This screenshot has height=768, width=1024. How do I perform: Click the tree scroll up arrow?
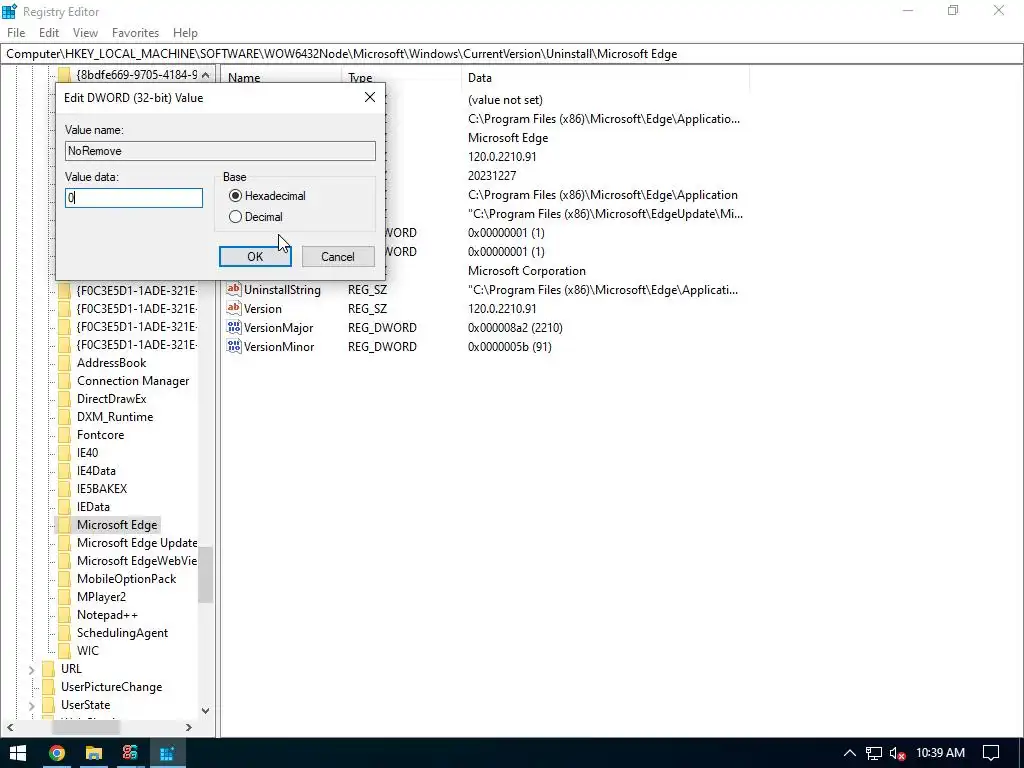tap(206, 75)
